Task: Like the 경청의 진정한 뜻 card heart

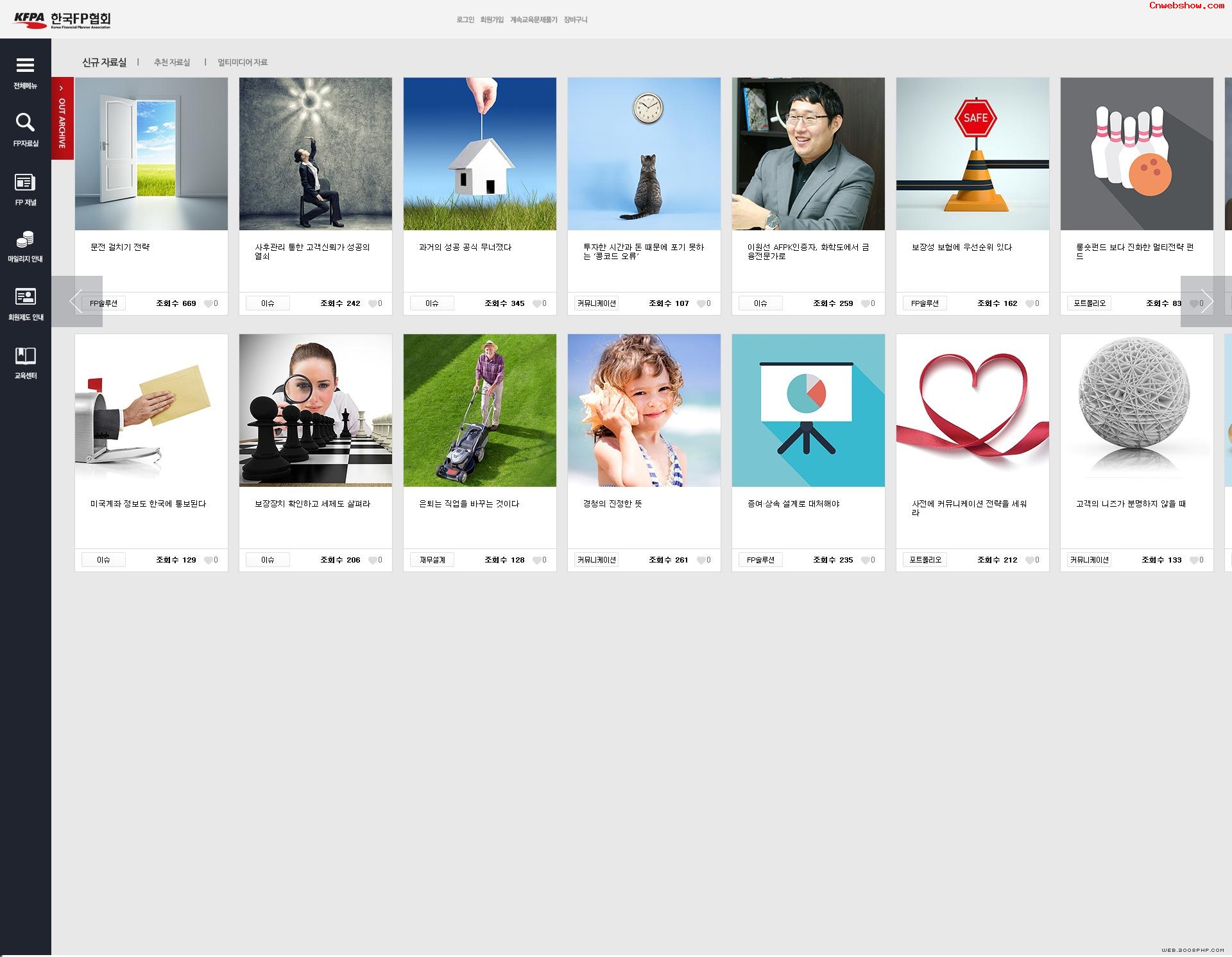Action: pos(701,560)
